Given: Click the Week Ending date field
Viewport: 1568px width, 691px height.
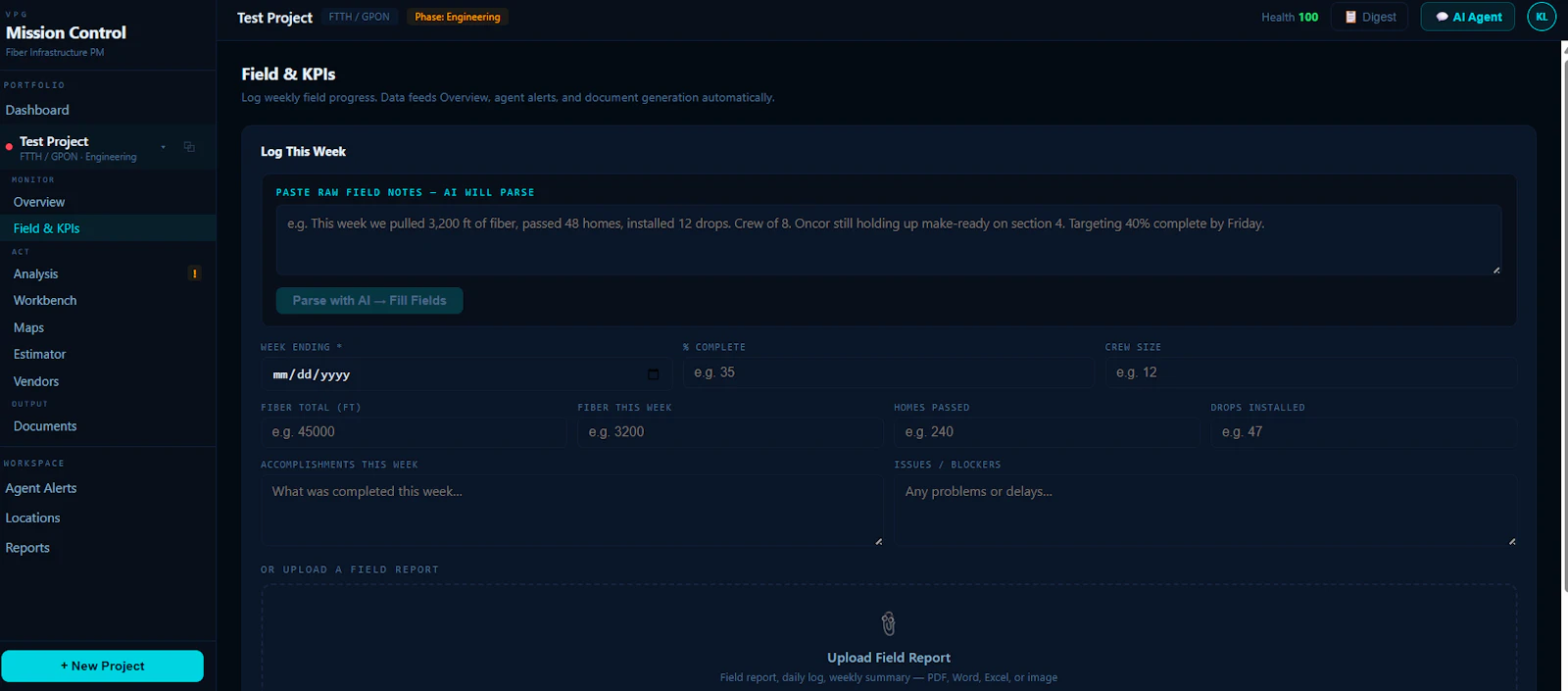Looking at the screenshot, I should [466, 374].
